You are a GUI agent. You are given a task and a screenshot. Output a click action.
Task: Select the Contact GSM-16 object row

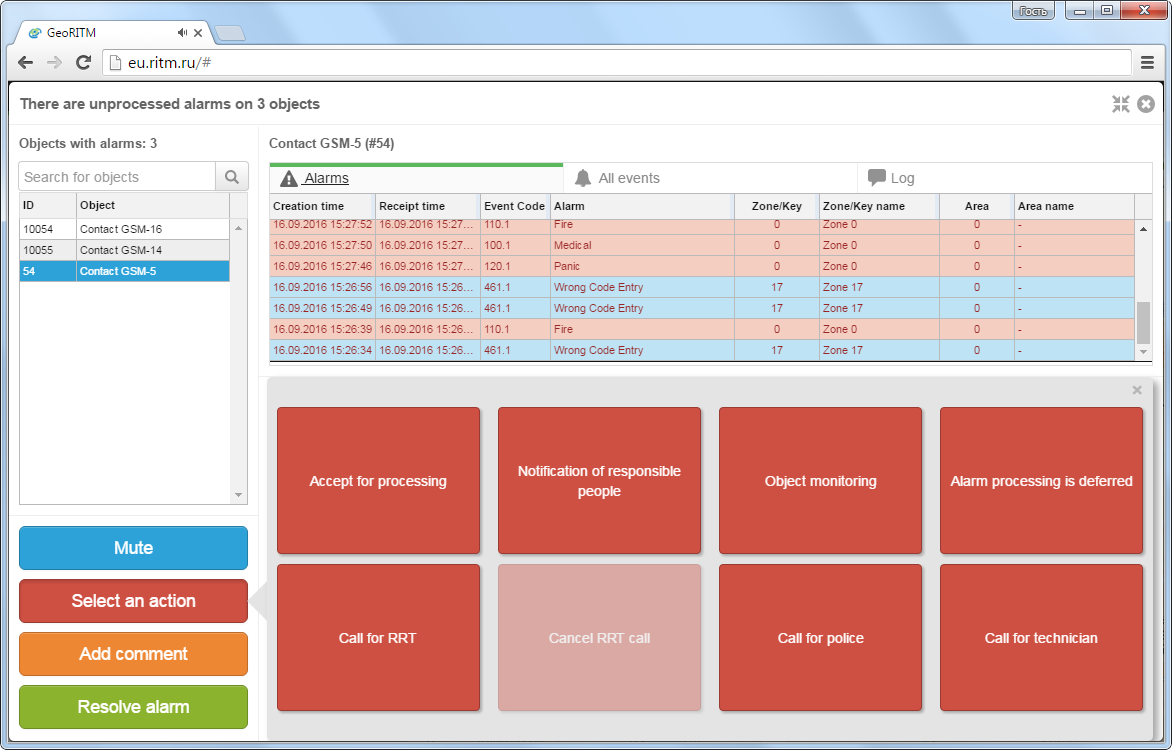tap(124, 229)
